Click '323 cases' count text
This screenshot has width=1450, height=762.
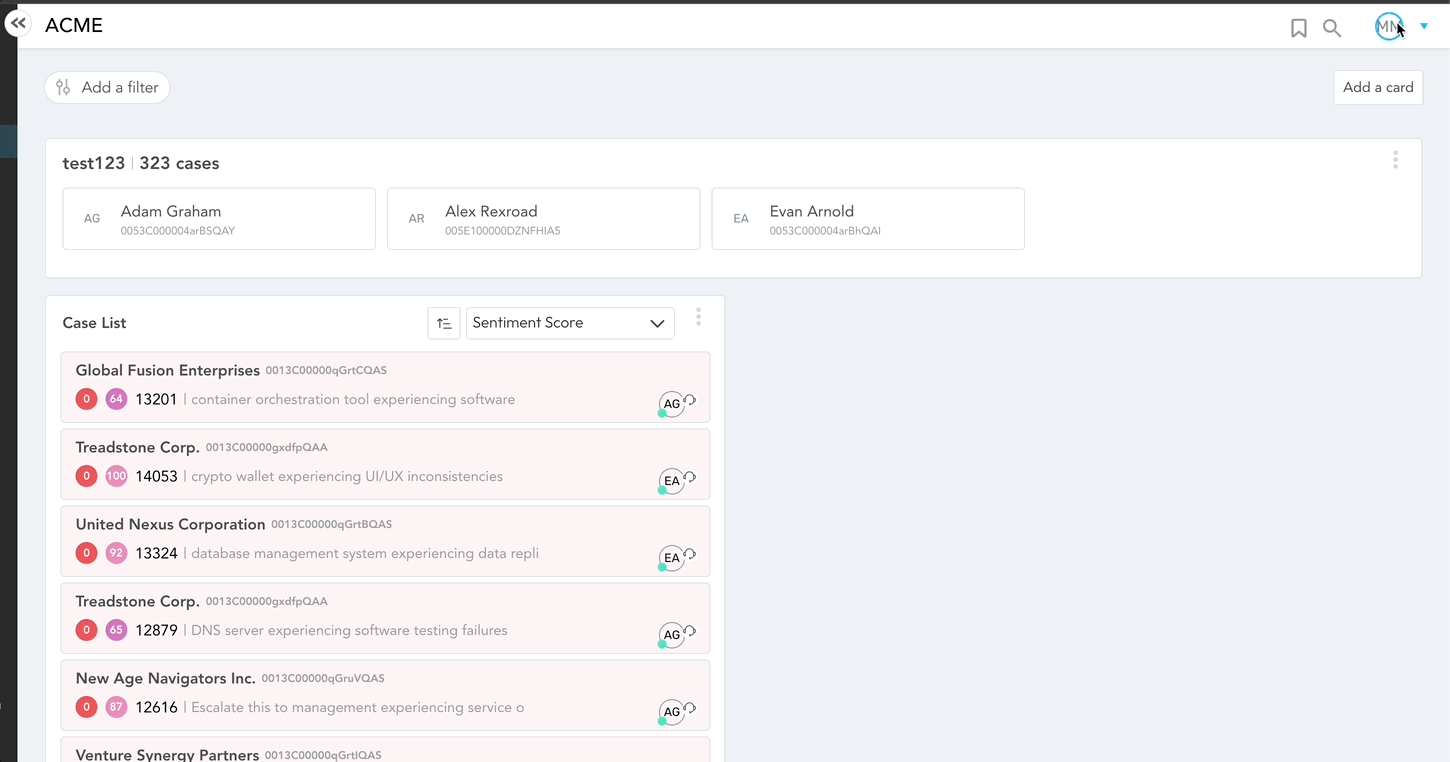pos(179,163)
